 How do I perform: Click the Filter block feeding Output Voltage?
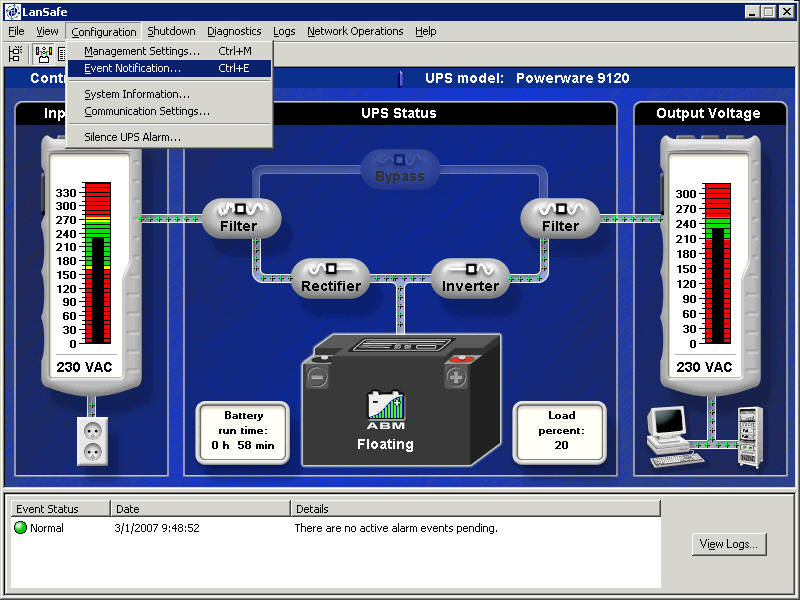(560, 218)
